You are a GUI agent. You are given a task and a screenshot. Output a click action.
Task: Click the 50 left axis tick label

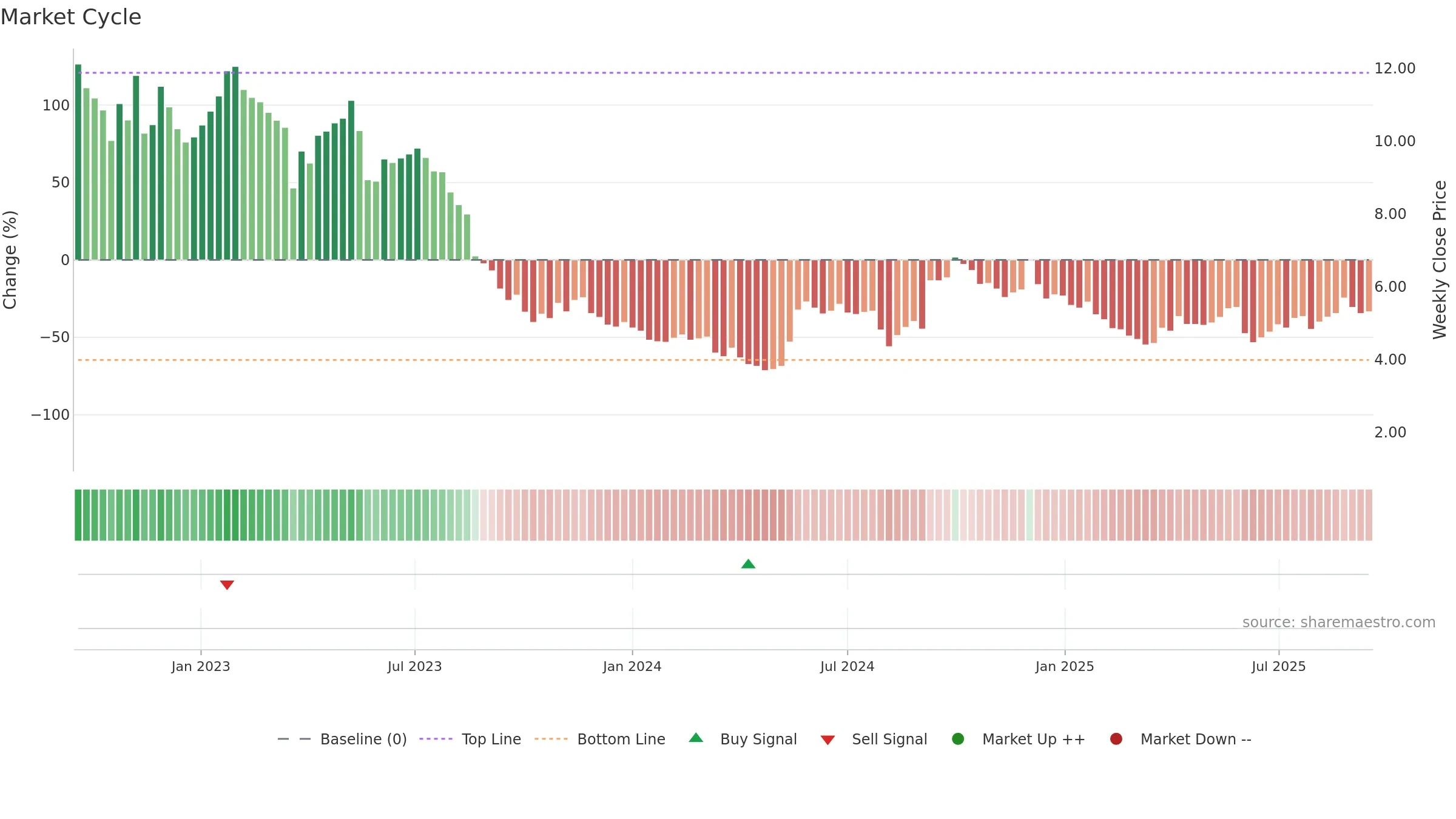pyautogui.click(x=61, y=183)
